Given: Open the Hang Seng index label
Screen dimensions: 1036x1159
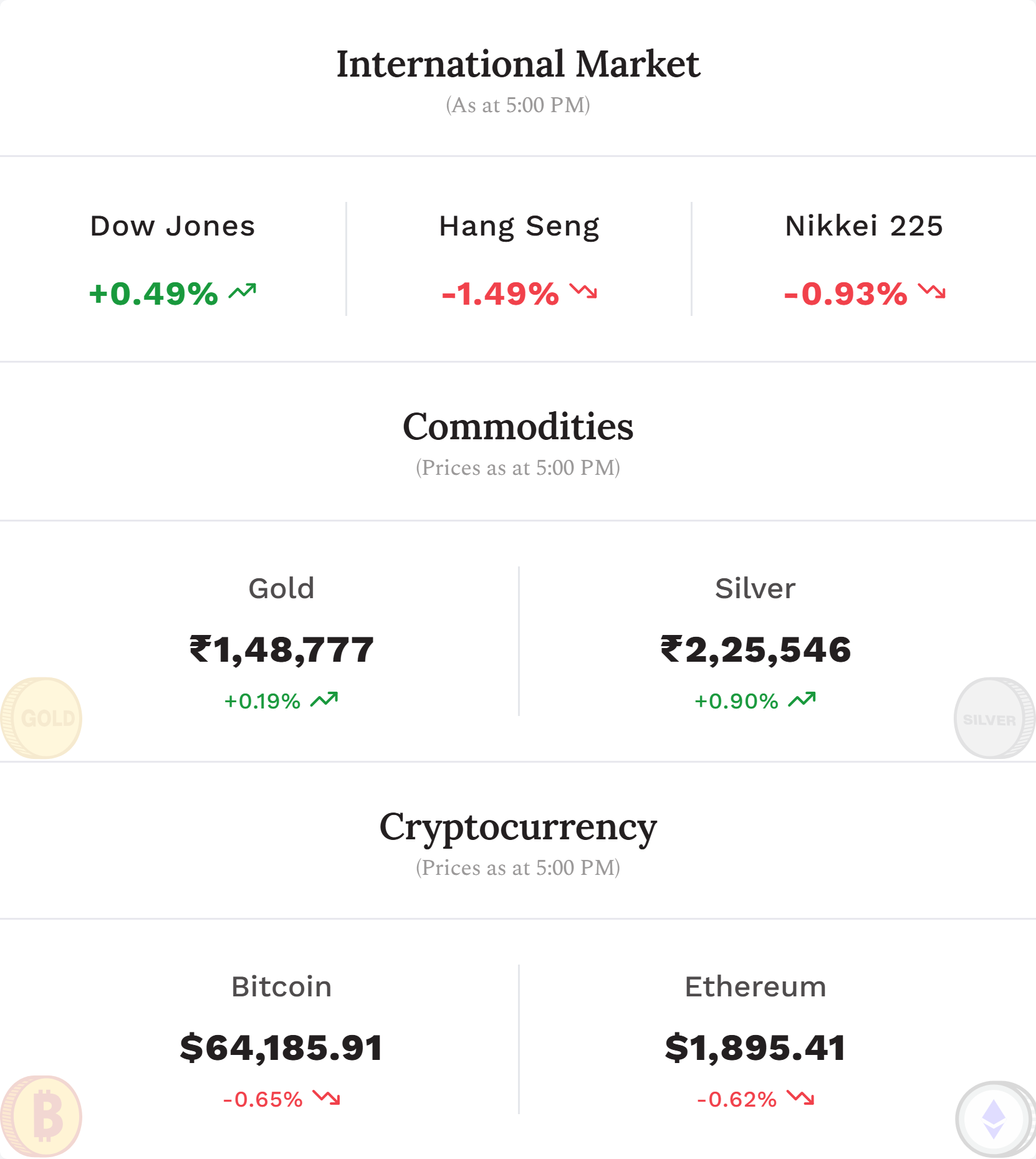Looking at the screenshot, I should coord(519,227).
